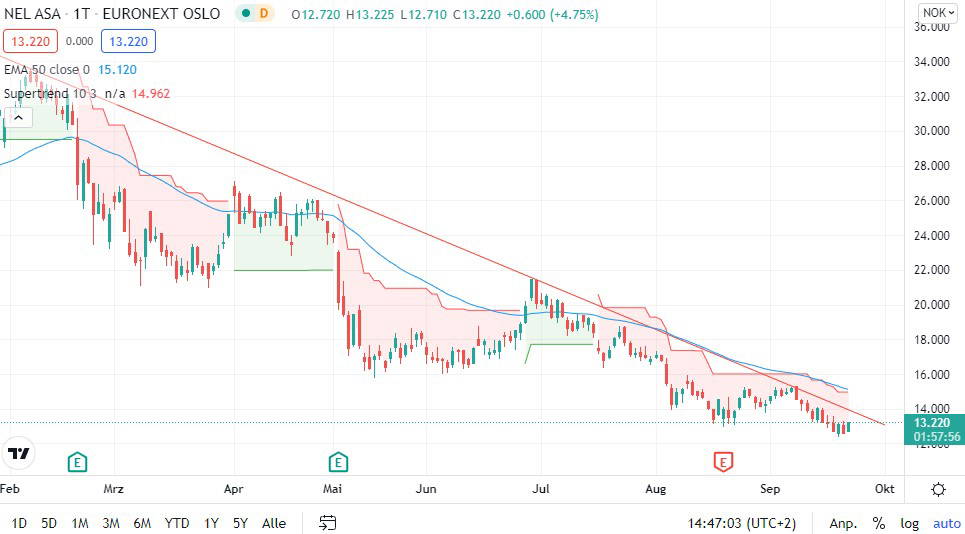Toggle percent scale mode

(x=879, y=524)
